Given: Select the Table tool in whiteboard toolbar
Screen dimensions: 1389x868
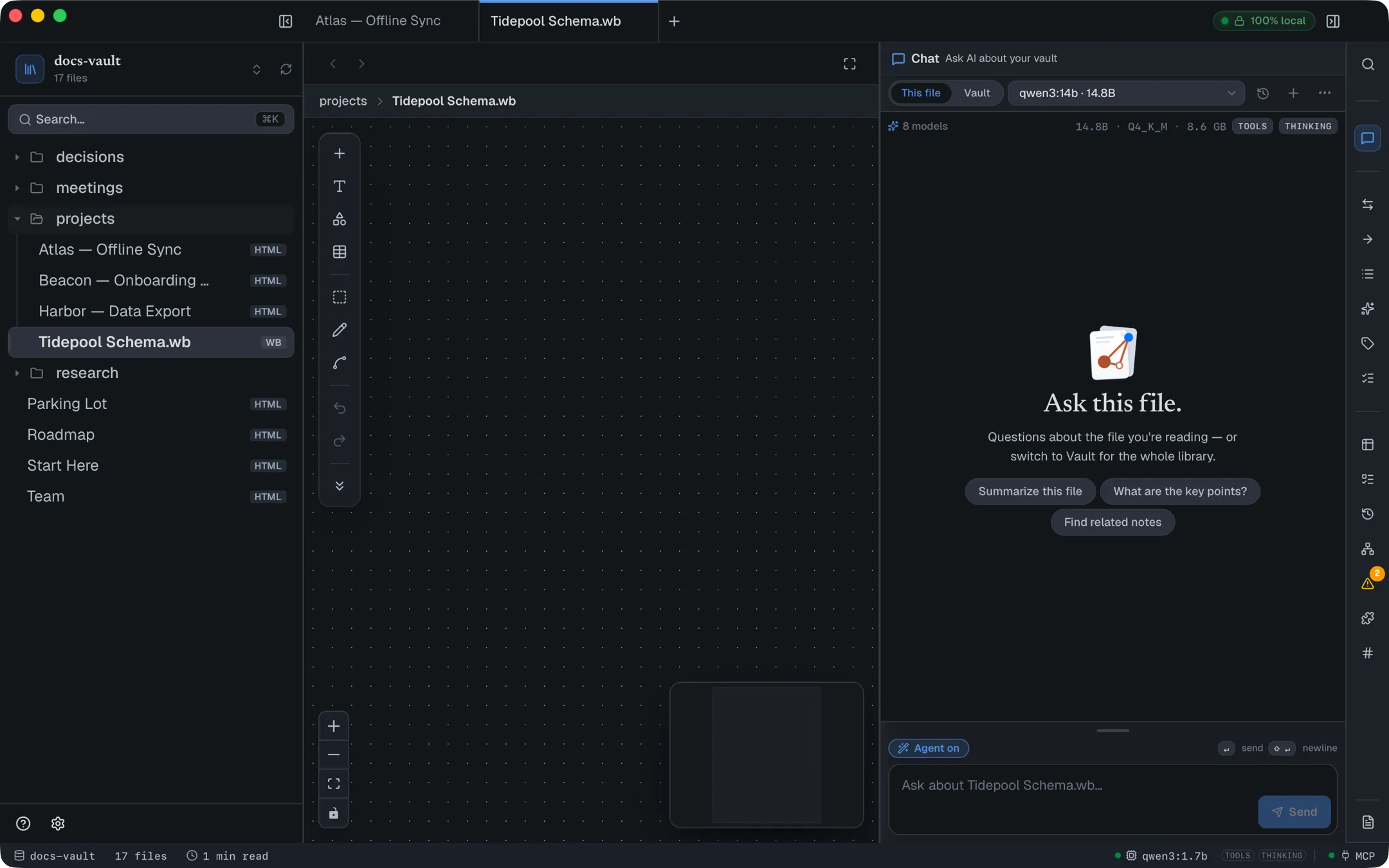Looking at the screenshot, I should (340, 252).
